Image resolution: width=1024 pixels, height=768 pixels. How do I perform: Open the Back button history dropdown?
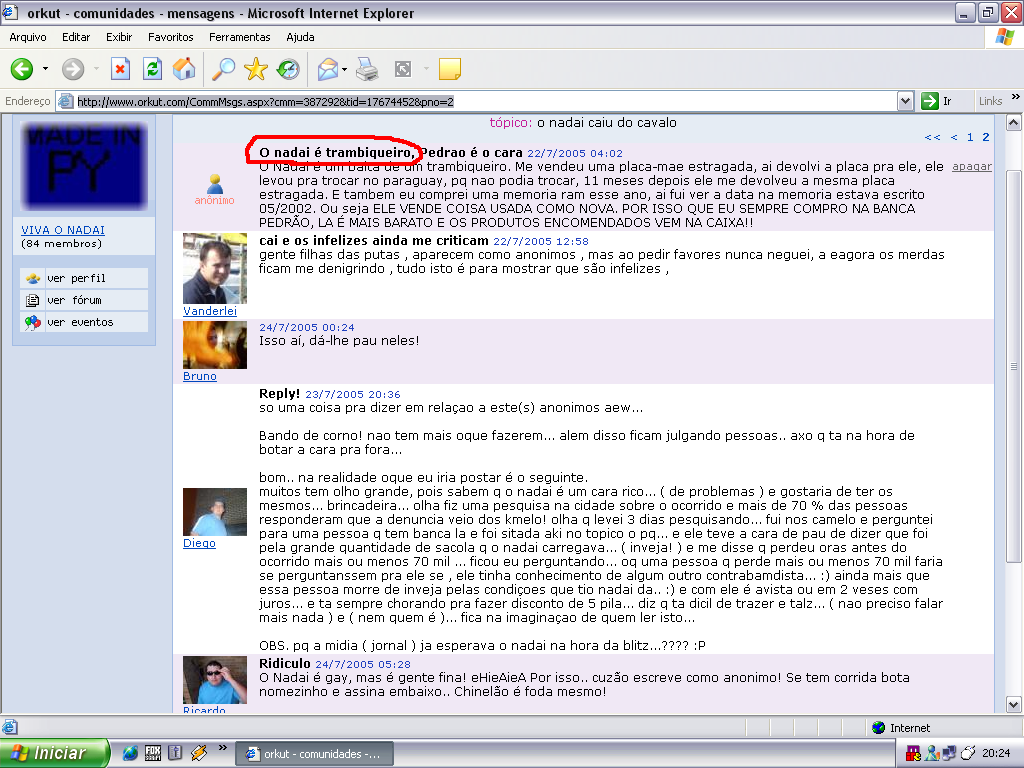45,69
